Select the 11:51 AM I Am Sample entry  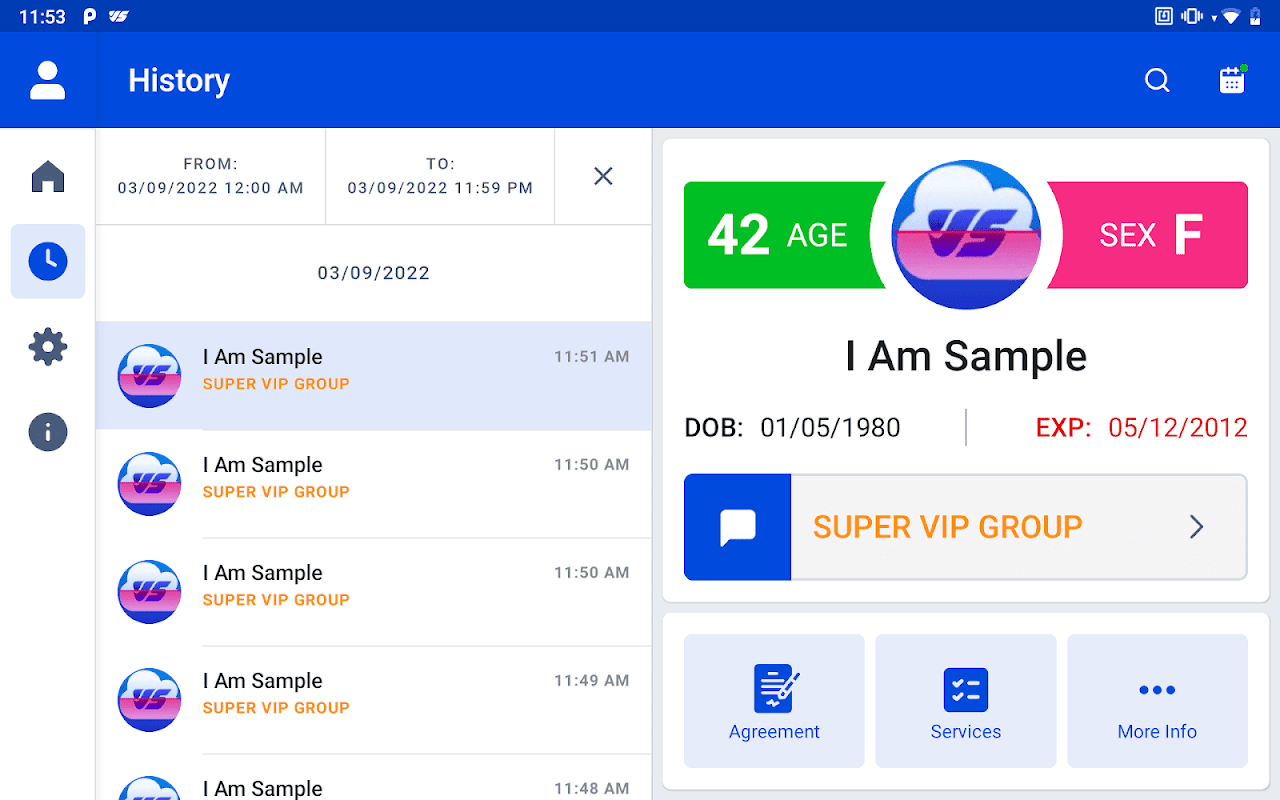tap(374, 376)
